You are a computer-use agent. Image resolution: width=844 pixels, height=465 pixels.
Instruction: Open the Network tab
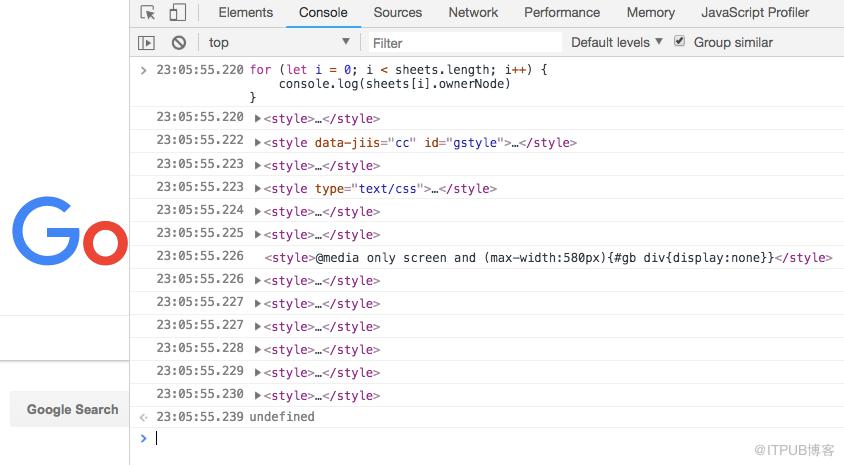point(473,12)
